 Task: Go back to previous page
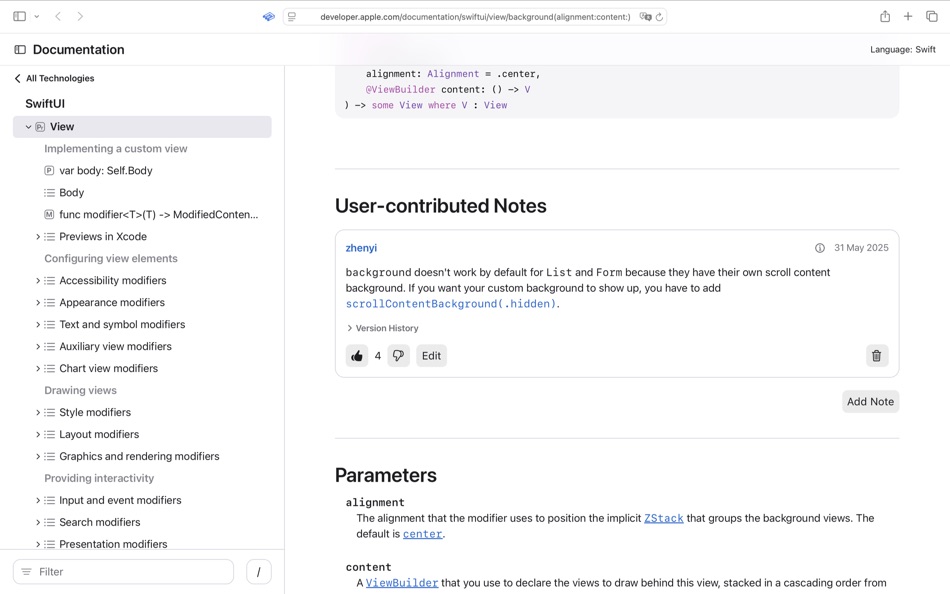(58, 16)
